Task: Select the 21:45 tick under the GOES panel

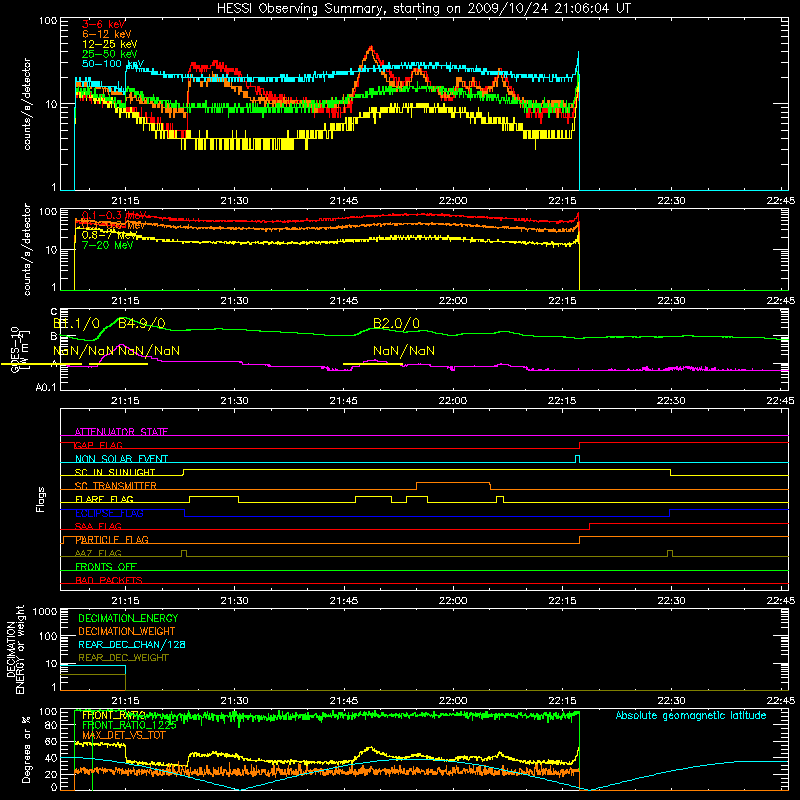Action: [x=343, y=401]
